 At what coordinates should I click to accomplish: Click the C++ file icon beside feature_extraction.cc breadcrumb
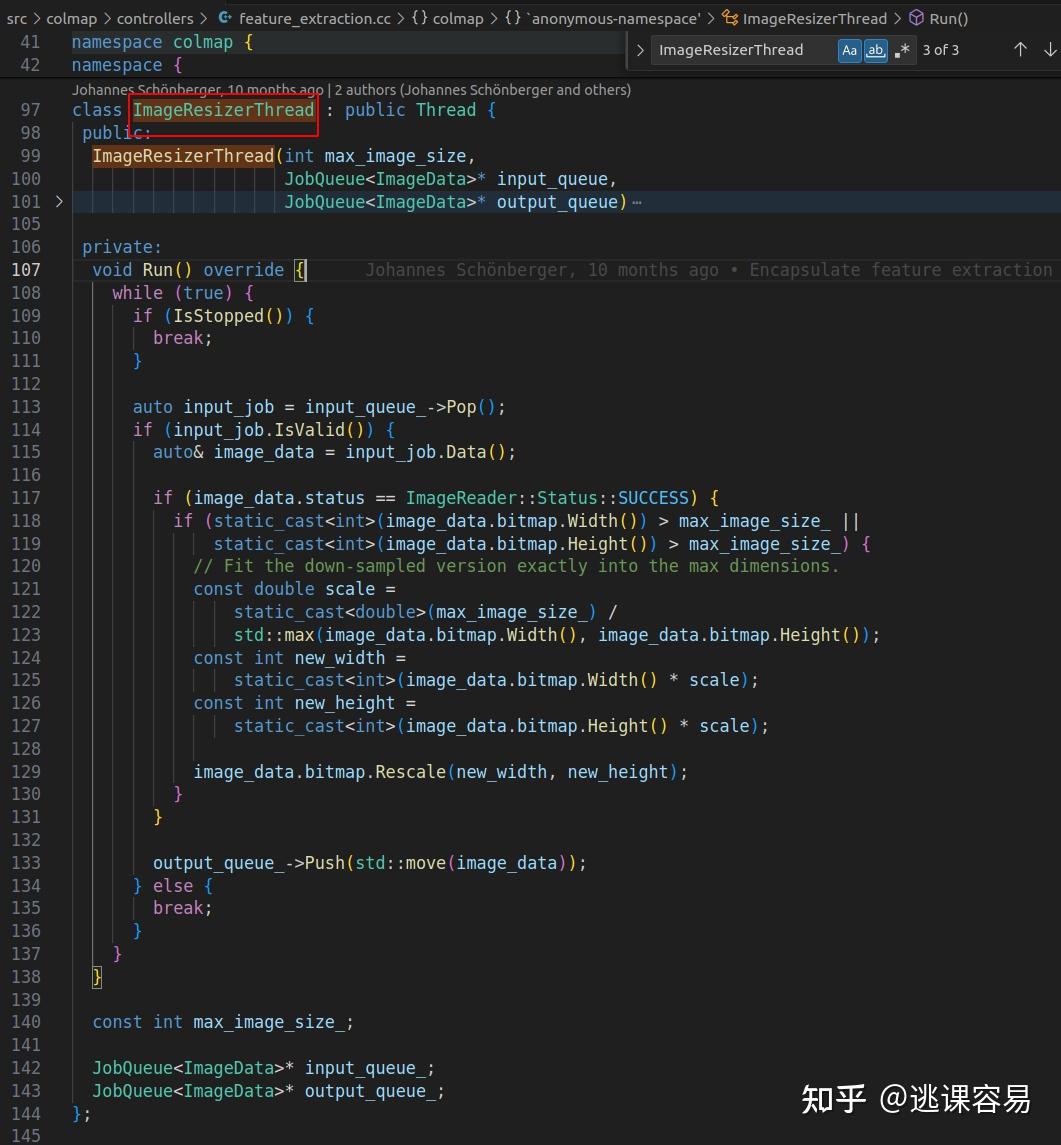point(225,18)
